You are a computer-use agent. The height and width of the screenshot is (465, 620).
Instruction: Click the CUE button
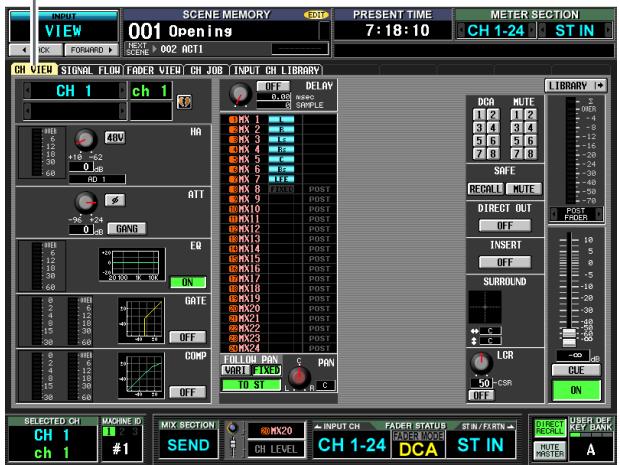[576, 370]
